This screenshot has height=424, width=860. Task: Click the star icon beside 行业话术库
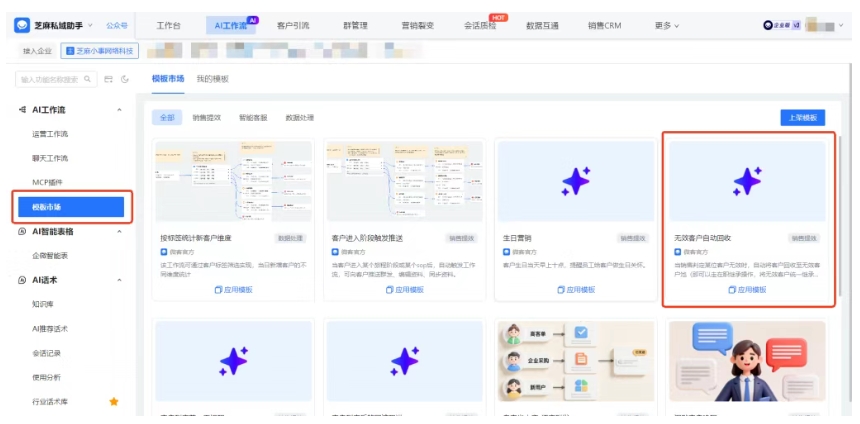point(113,402)
